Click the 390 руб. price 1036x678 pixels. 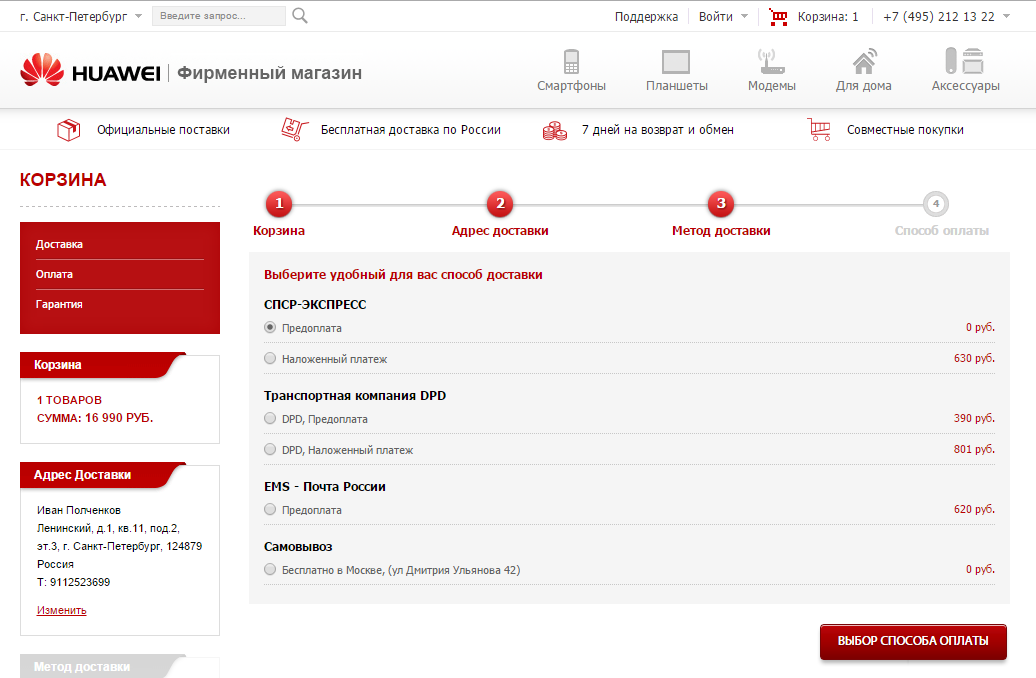pyautogui.click(x=974, y=418)
